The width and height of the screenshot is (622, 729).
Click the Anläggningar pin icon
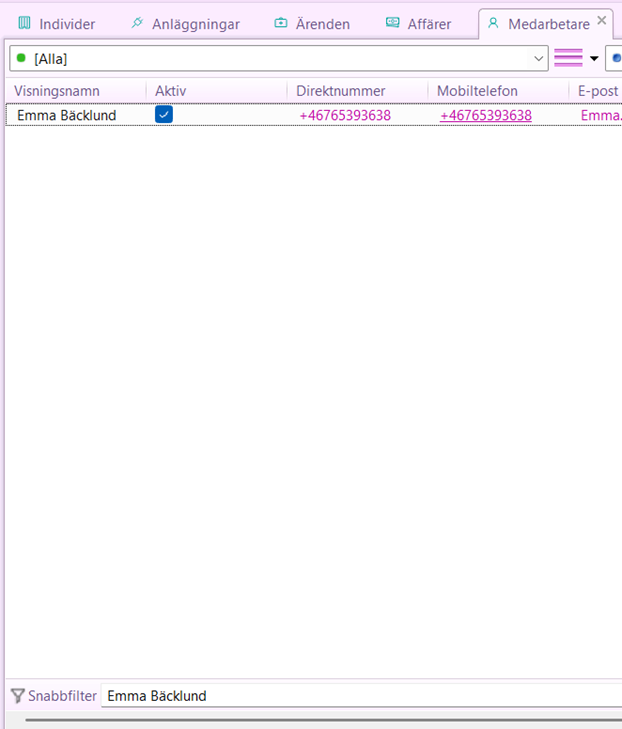[137, 23]
